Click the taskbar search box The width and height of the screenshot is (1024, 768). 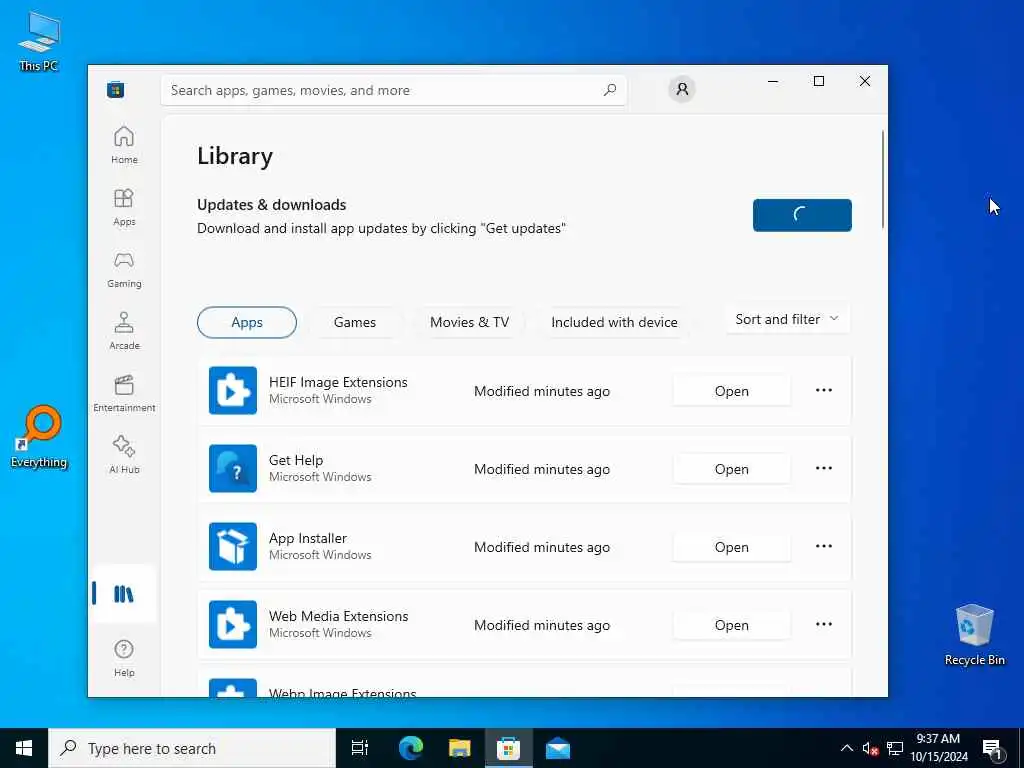coord(192,748)
